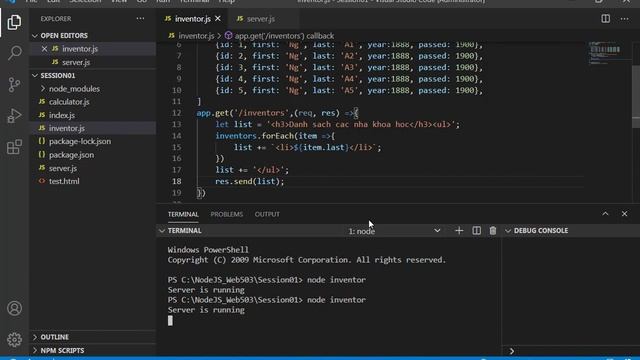The width and height of the screenshot is (640, 360).
Task: Create a new terminal with plus icon
Action: (x=459, y=231)
